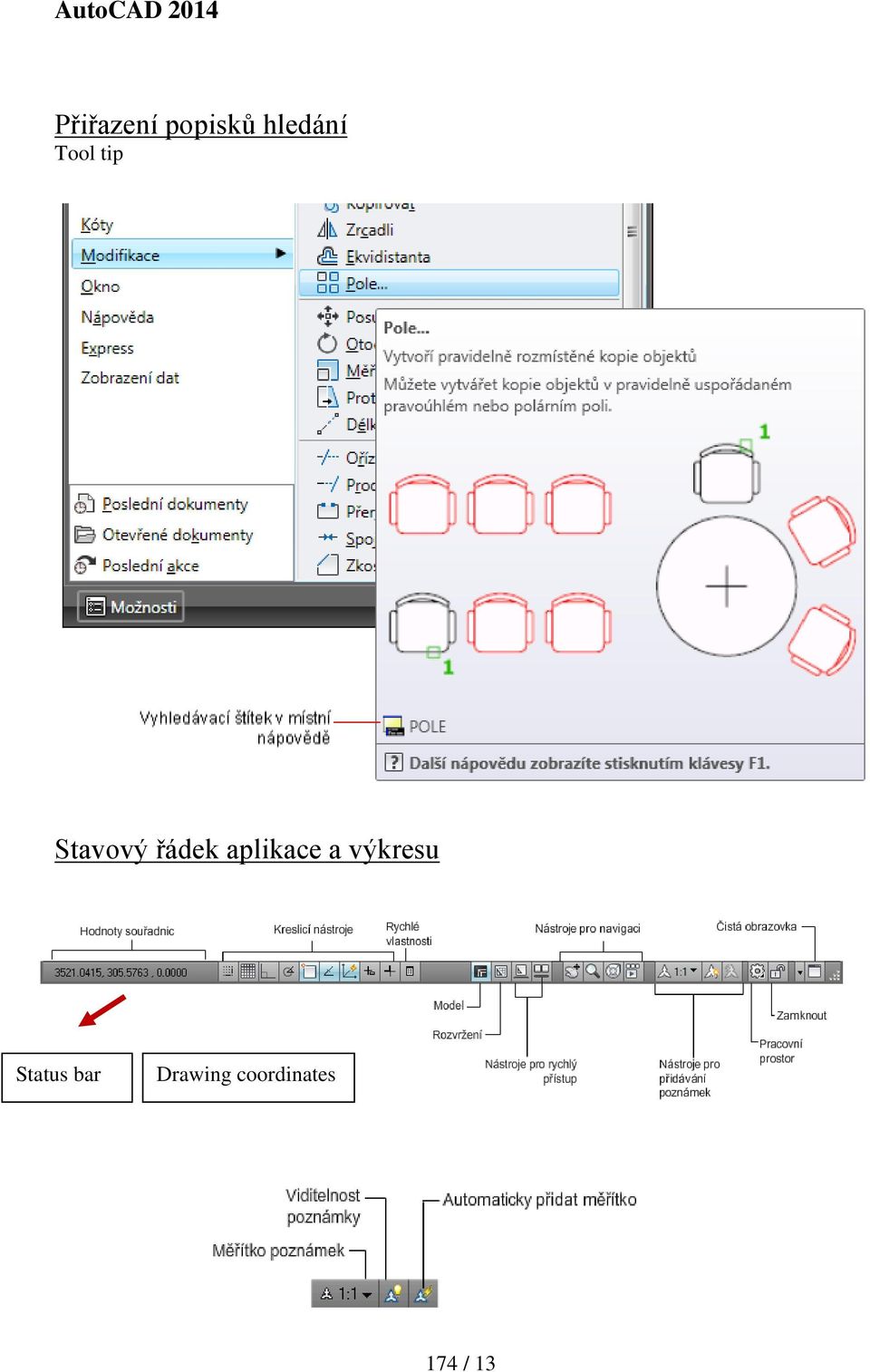The width and height of the screenshot is (870, 1372).
Task: Click the coordinates readout 3521.0415, 305.5763
Action: [120, 972]
